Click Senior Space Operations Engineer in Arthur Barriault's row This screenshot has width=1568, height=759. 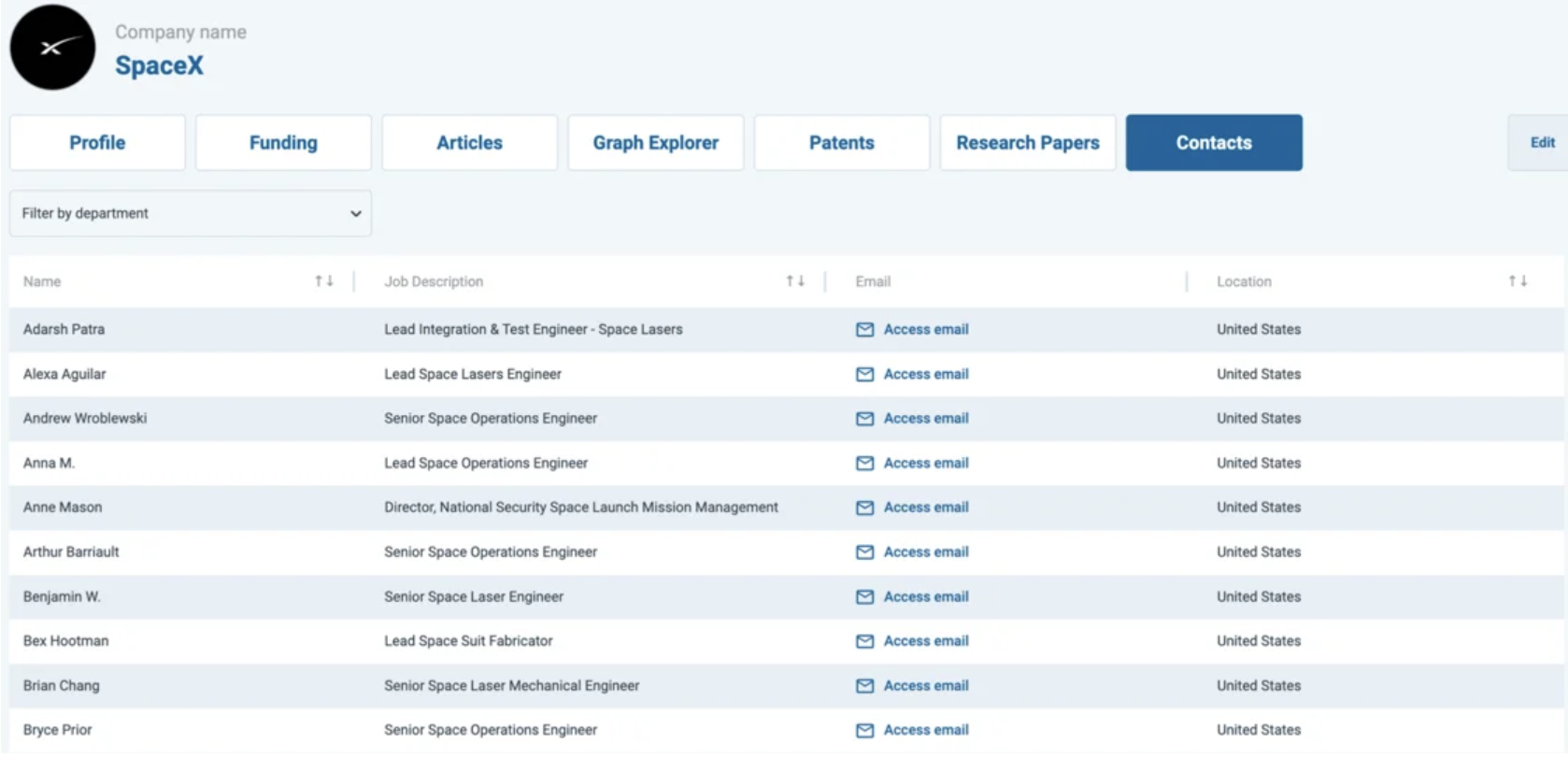click(x=491, y=552)
